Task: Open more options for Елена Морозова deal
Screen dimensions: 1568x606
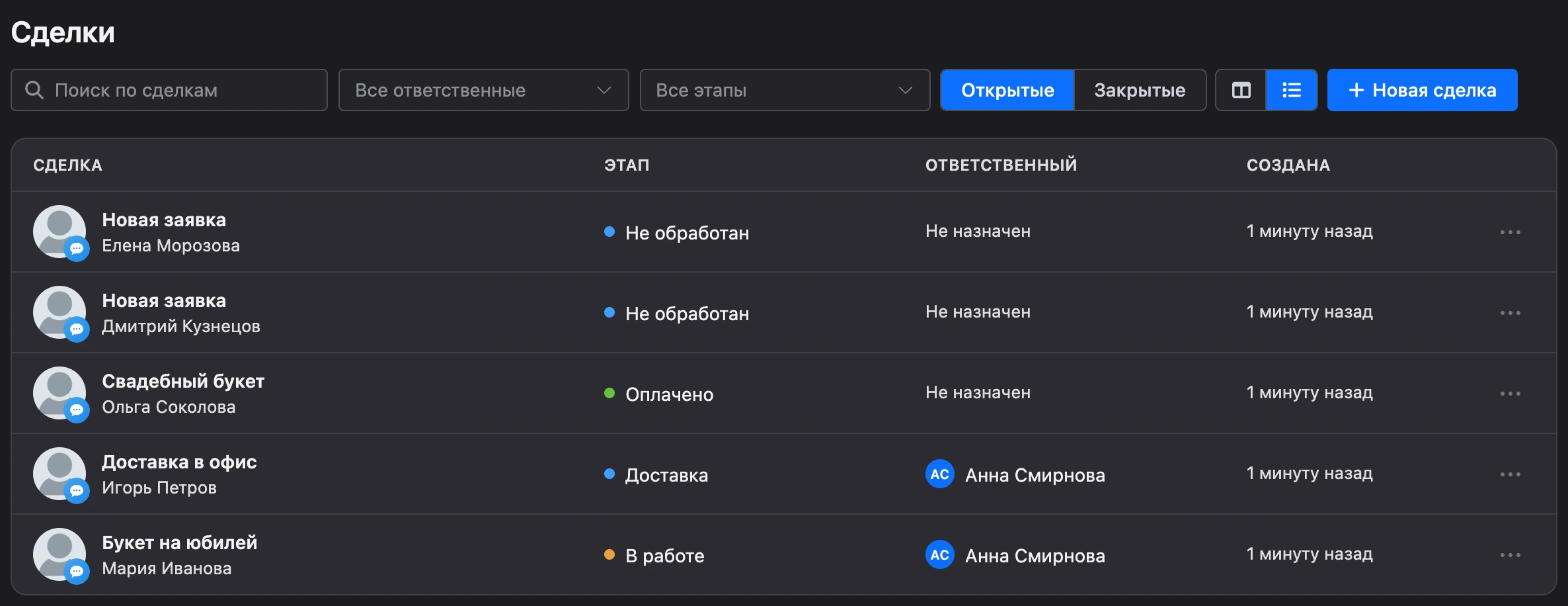Action: pyautogui.click(x=1510, y=232)
